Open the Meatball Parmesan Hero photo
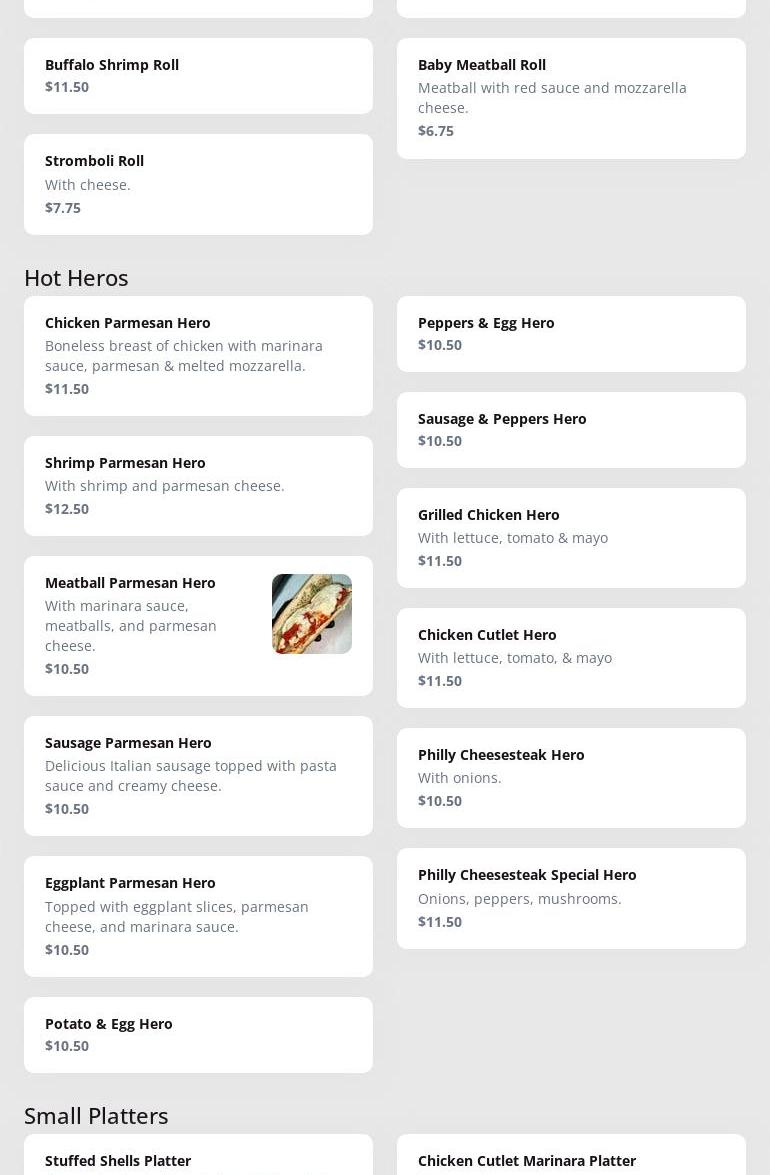770x1175 pixels. [x=311, y=614]
